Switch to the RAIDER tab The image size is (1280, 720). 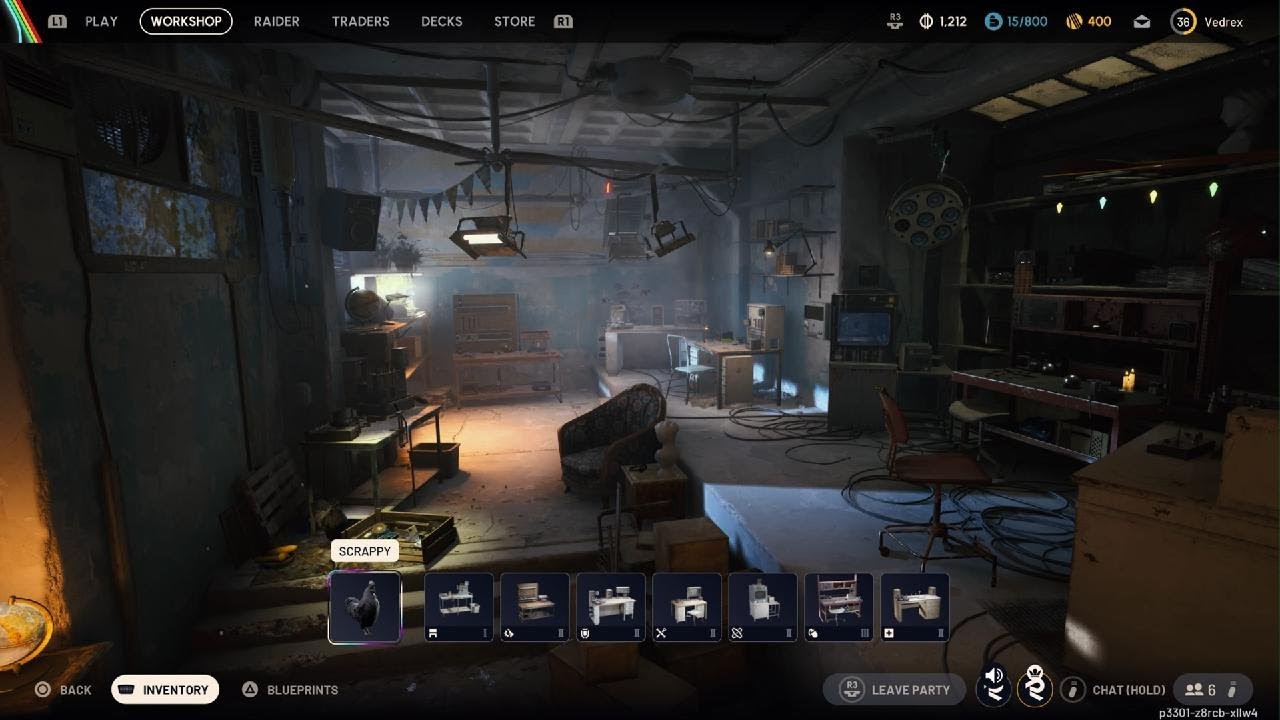[277, 21]
